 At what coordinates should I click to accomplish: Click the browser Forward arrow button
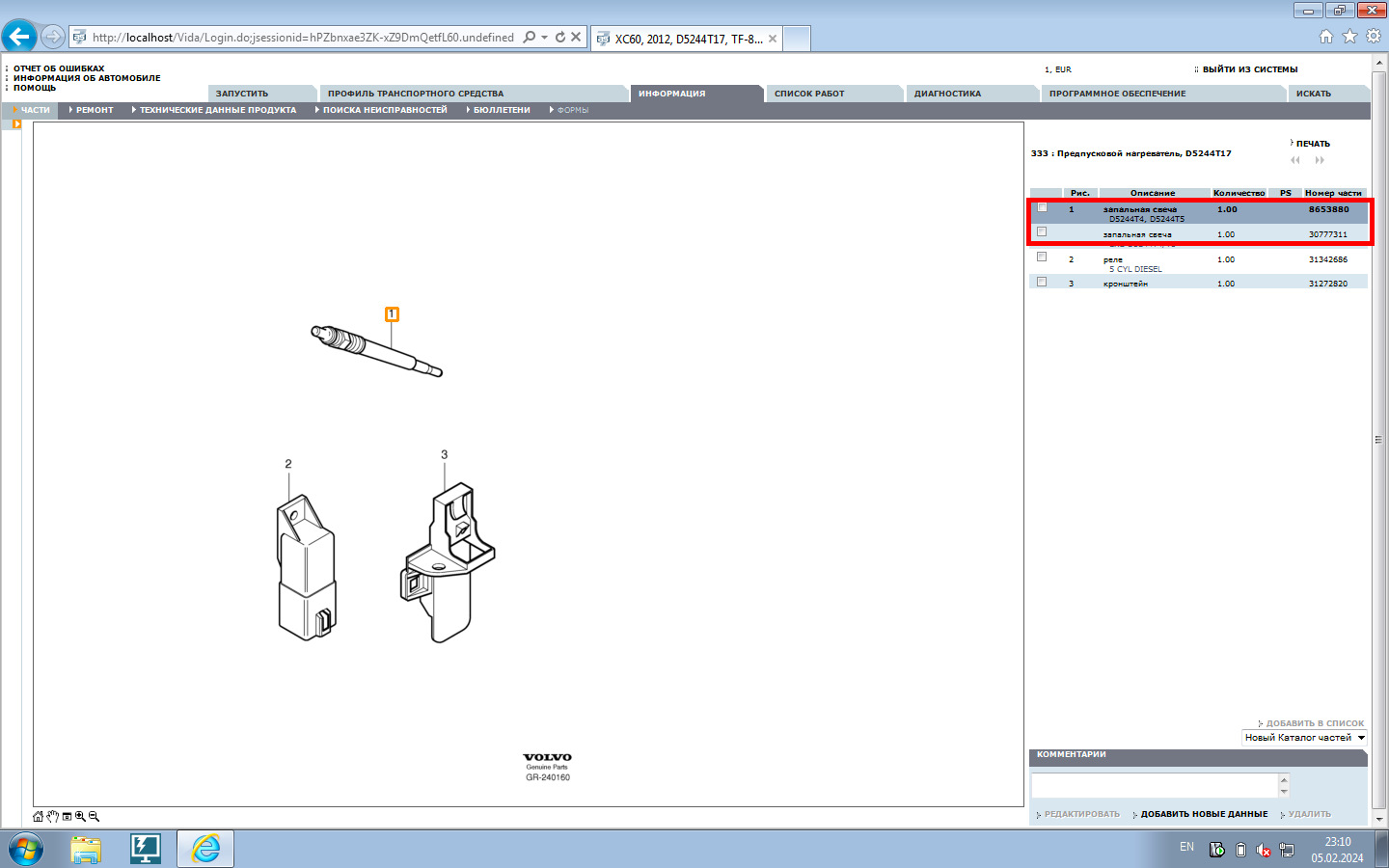pyautogui.click(x=53, y=37)
